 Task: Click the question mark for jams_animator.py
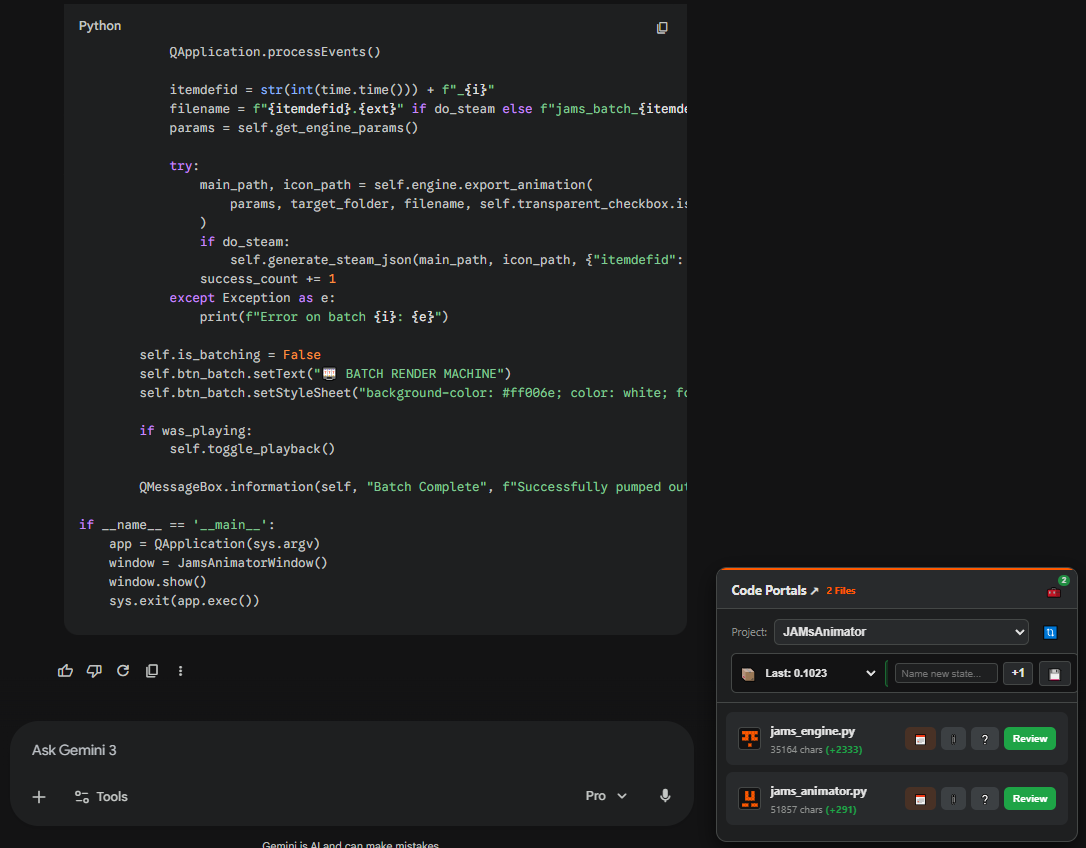click(985, 799)
